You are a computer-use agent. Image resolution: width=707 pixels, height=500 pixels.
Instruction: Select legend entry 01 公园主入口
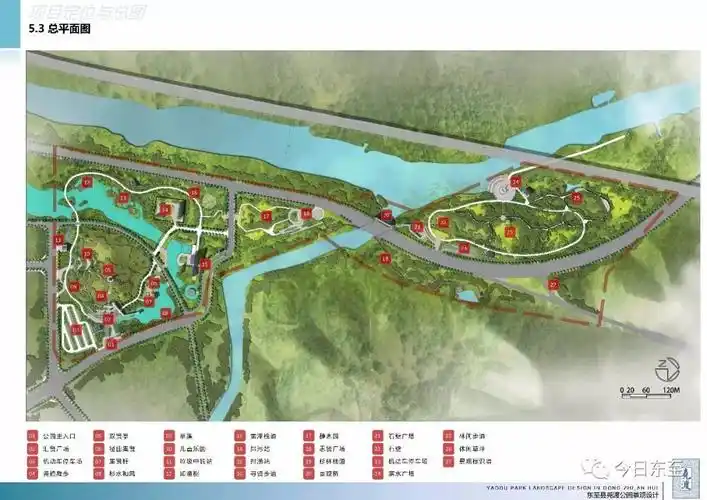pos(60,436)
